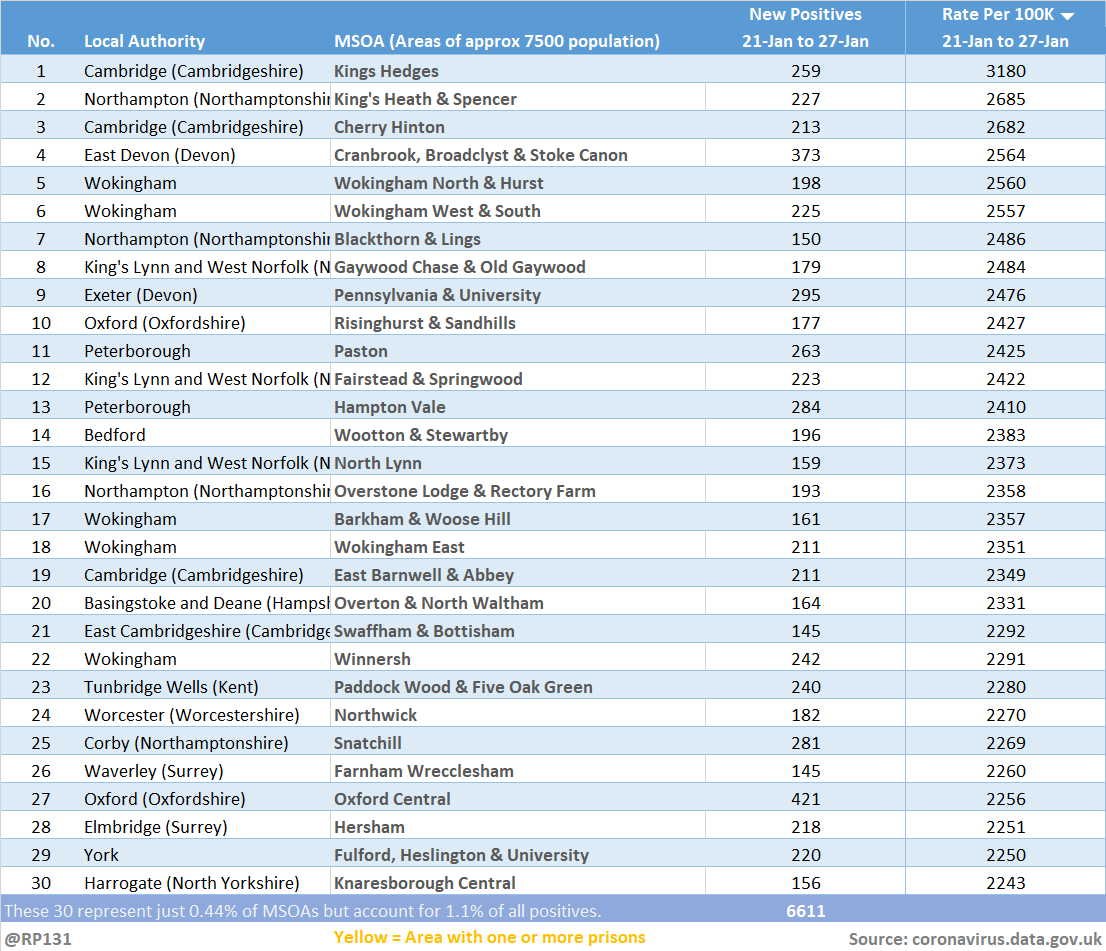
Task: Click the Local Authority column header
Action: click(x=144, y=41)
